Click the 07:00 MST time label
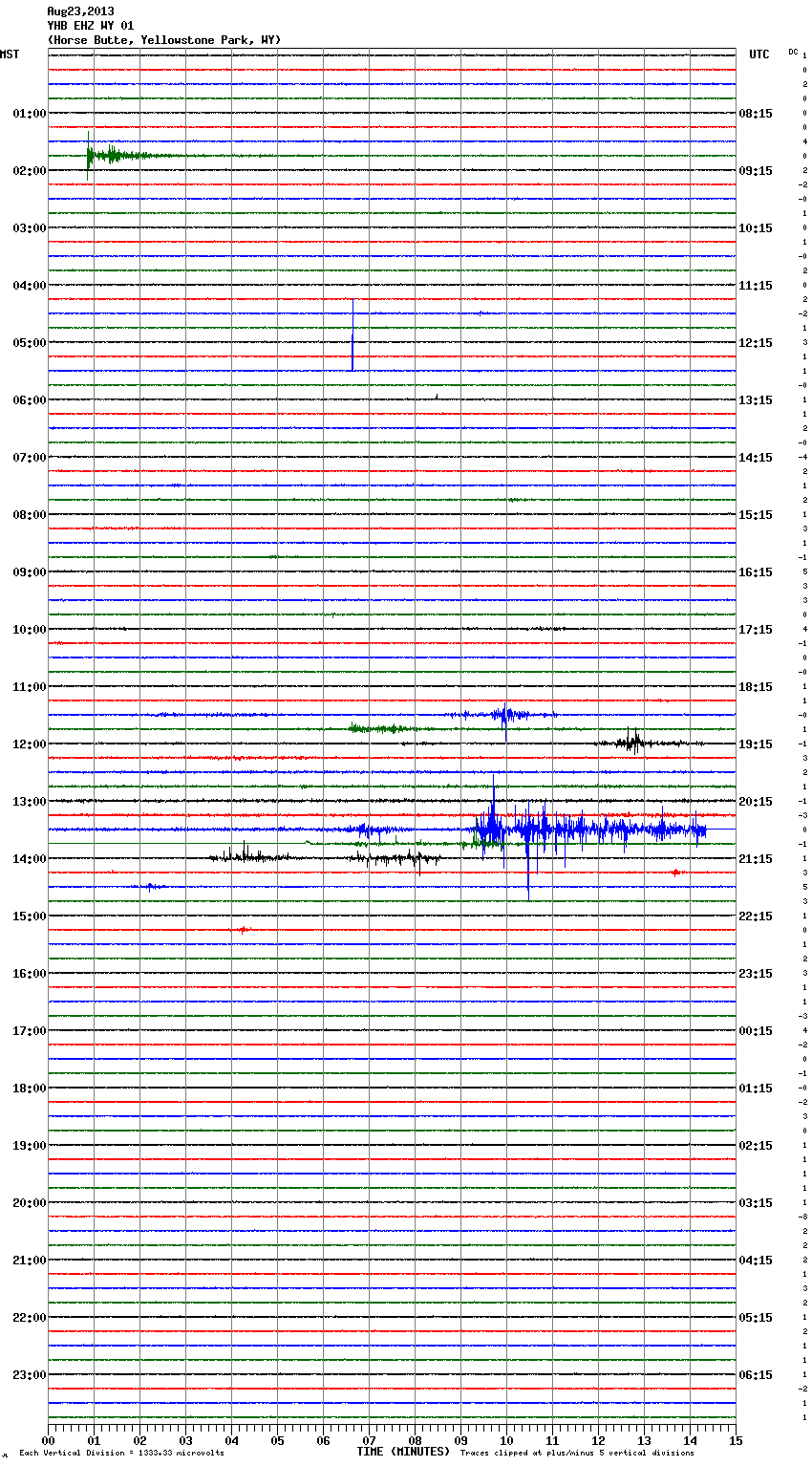 [x=30, y=458]
